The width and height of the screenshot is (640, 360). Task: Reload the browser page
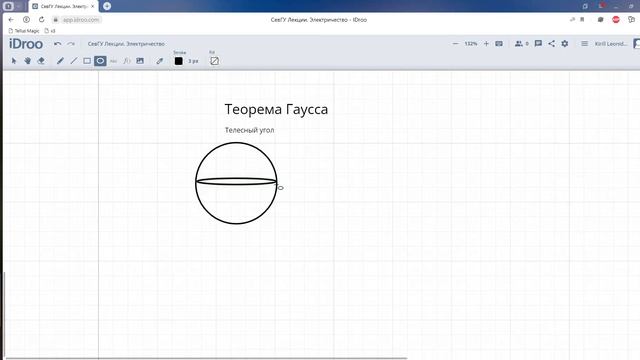pyautogui.click(x=41, y=20)
